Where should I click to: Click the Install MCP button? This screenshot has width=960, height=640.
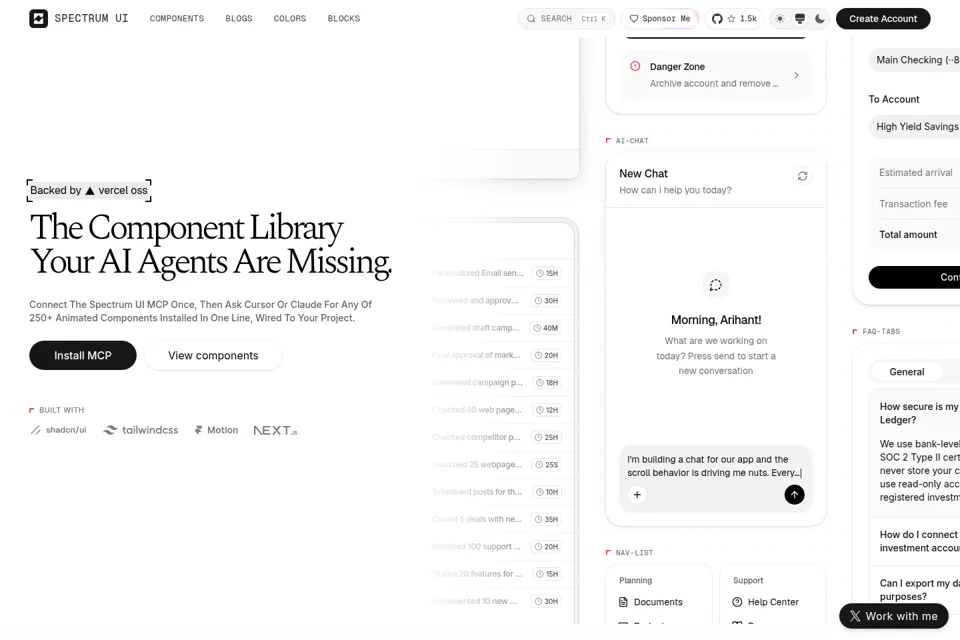coord(83,355)
